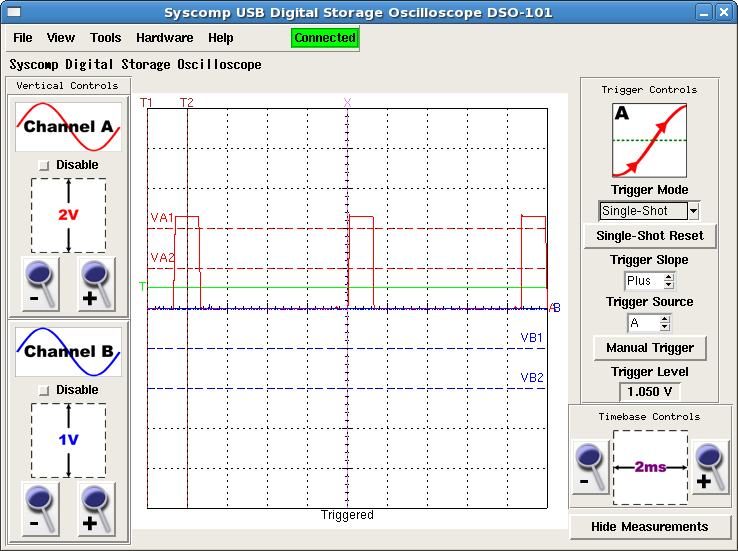This screenshot has width=738, height=551.
Task: Zoom out Channel B vertical scale
Action: click(41, 509)
